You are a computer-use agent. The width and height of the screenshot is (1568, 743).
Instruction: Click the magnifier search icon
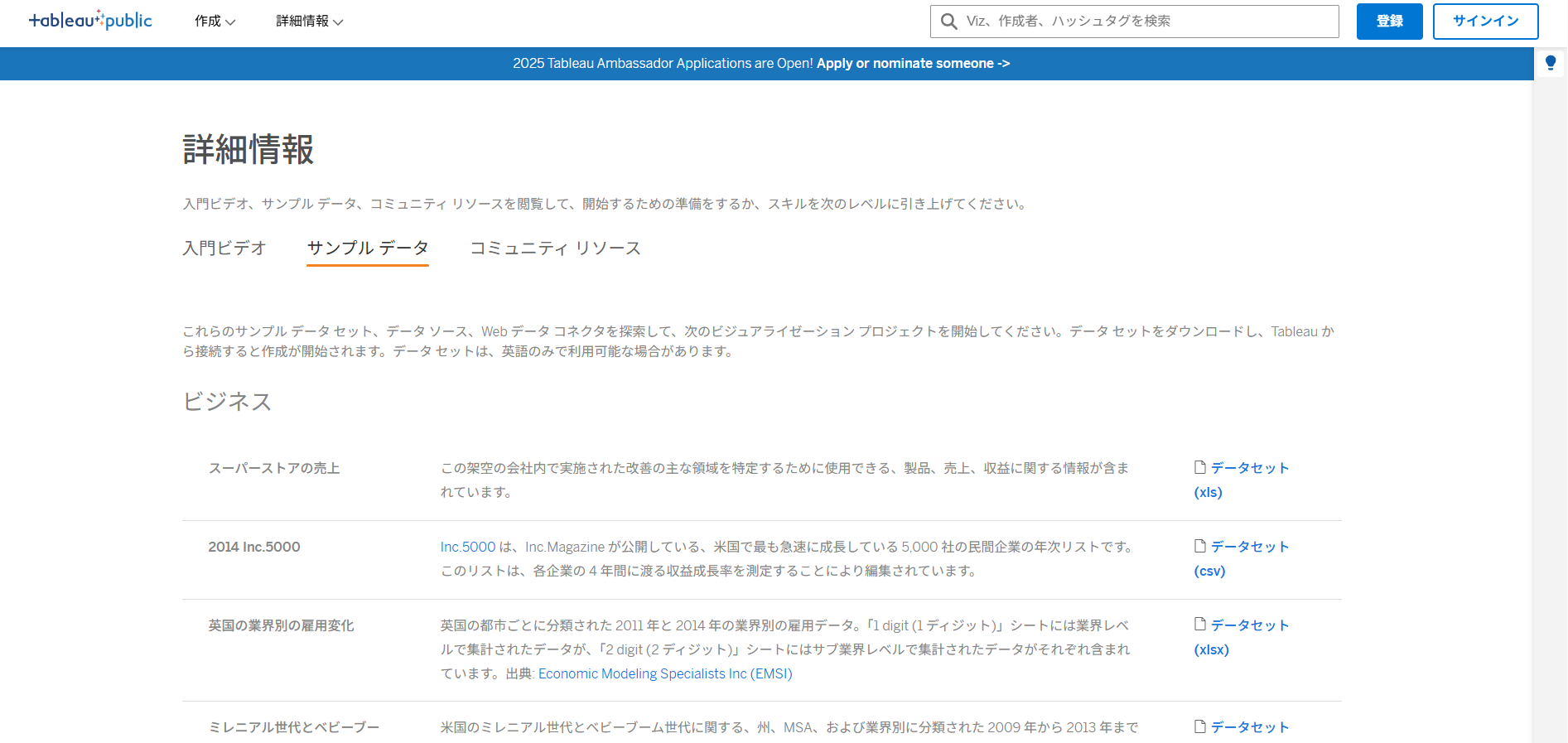point(949,22)
